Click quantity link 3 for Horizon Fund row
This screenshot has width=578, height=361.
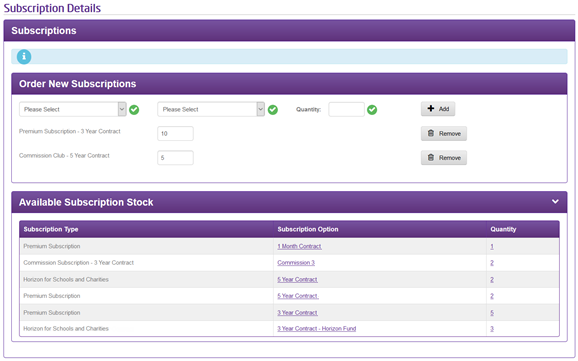coord(492,329)
